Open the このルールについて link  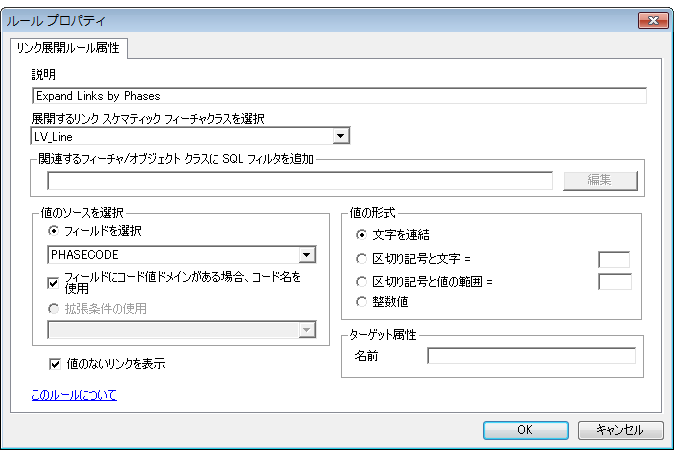pyautogui.click(x=74, y=395)
